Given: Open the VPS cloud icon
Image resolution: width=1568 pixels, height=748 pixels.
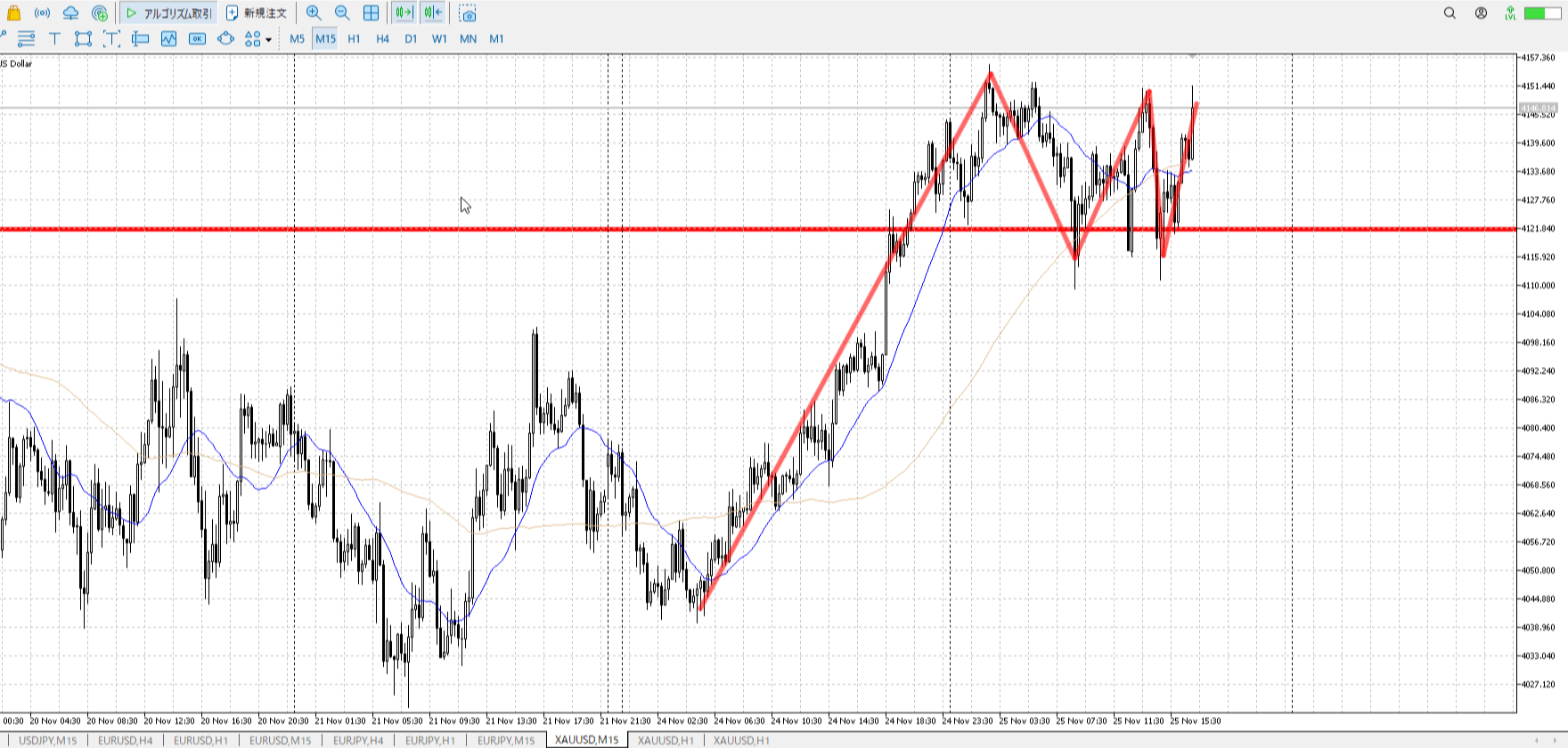Looking at the screenshot, I should coord(70,13).
